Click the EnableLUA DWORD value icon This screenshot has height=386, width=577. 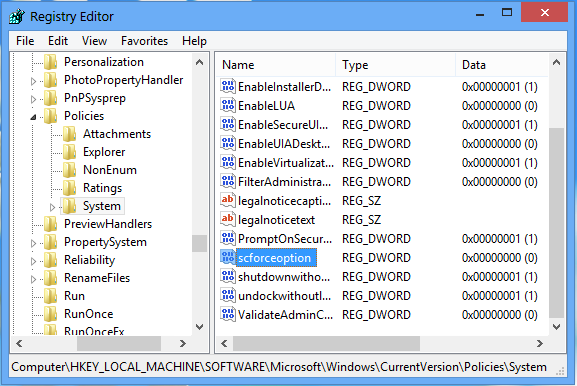(228, 106)
